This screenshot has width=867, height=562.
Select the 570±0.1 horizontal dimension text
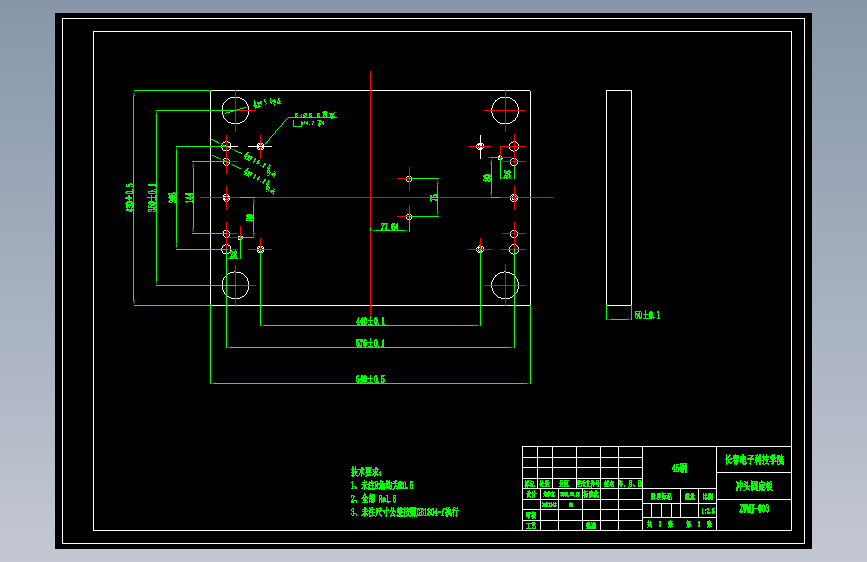coord(370,343)
